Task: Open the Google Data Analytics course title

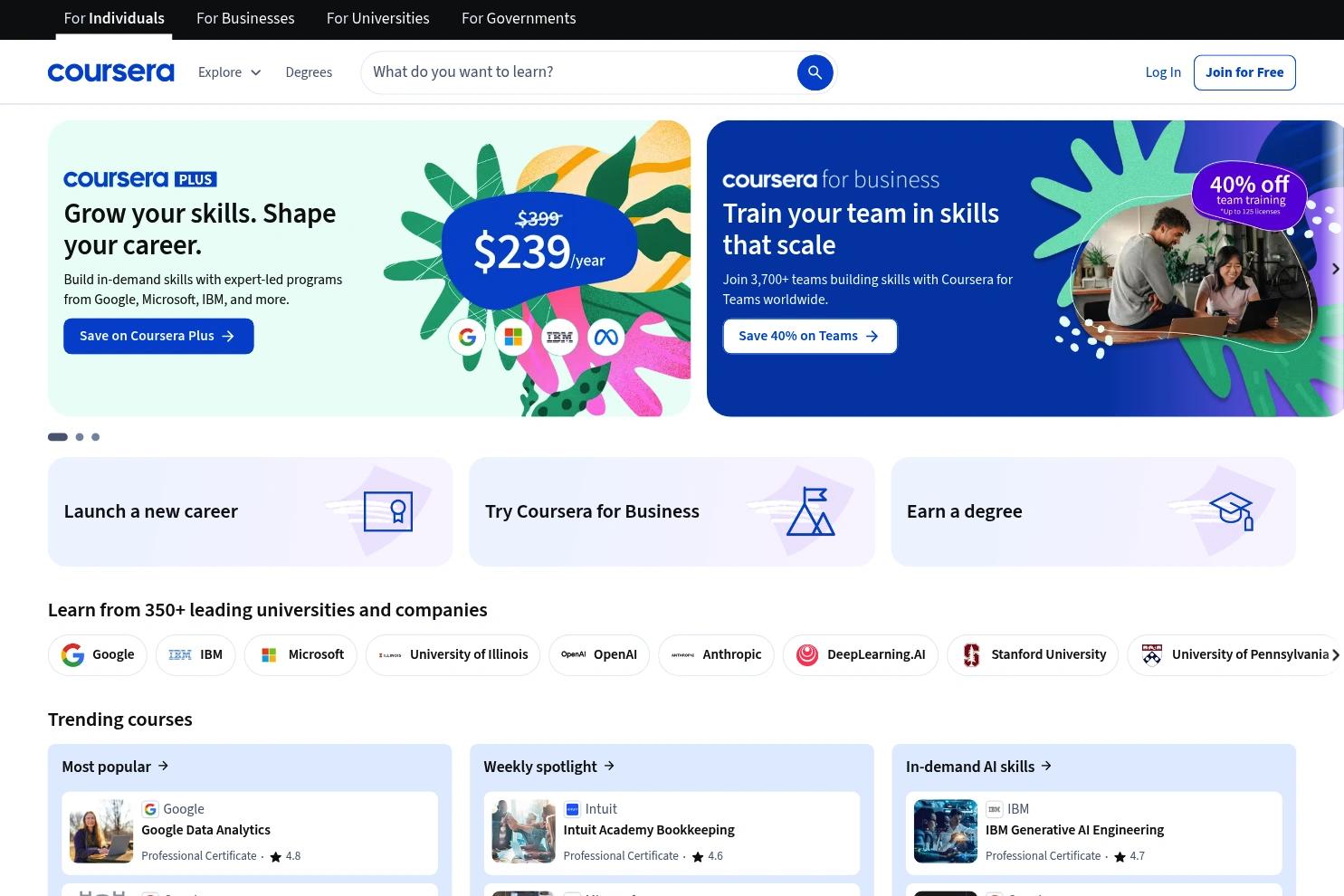Action: [x=205, y=830]
